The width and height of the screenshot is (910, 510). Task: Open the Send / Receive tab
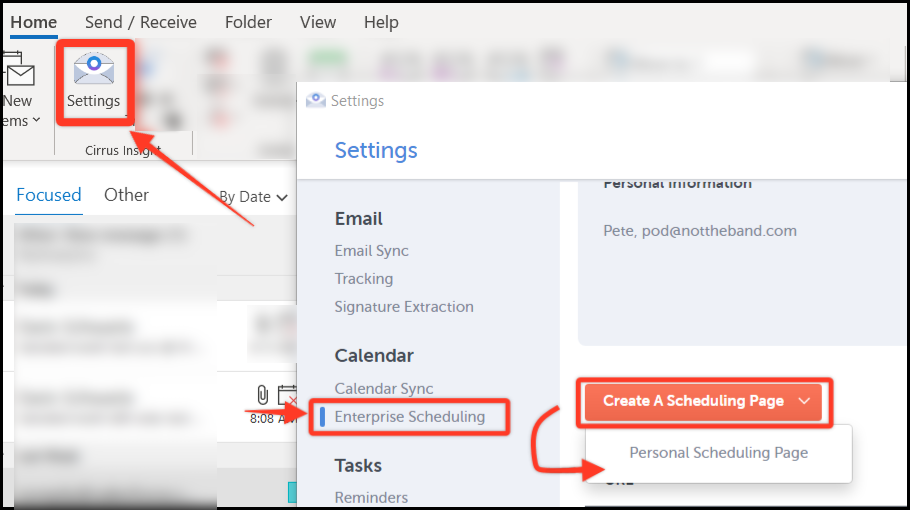point(140,22)
